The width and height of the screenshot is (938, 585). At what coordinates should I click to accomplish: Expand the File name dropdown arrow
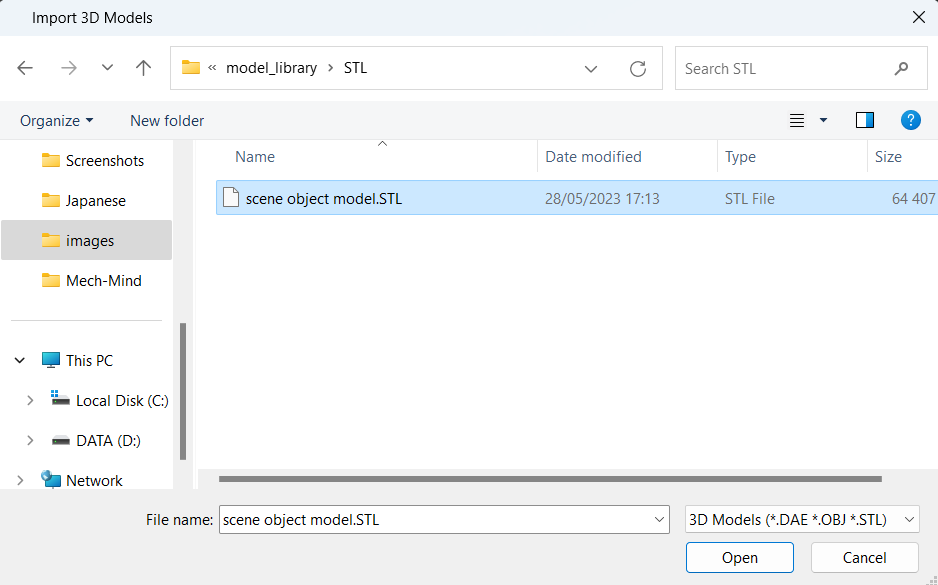659,520
